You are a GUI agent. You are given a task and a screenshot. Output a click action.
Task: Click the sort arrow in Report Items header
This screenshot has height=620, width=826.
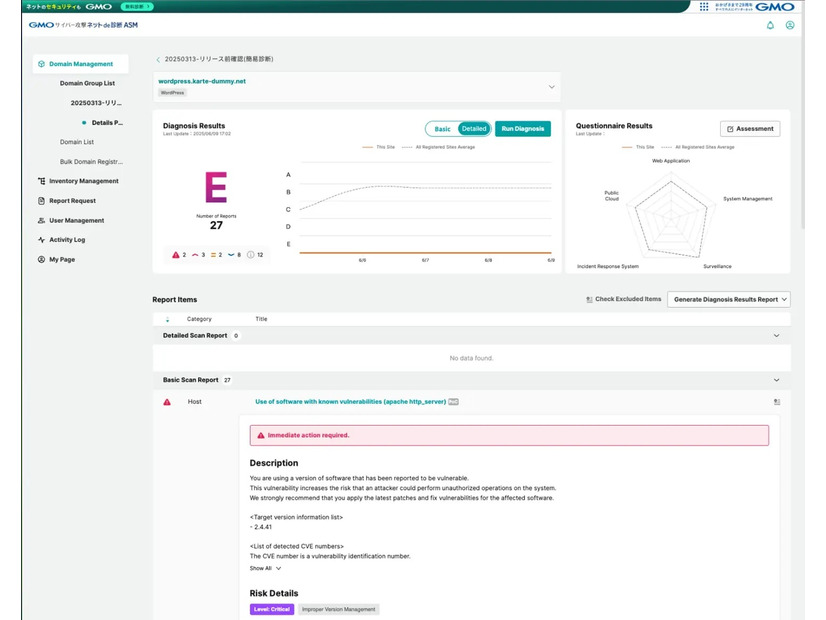pyautogui.click(x=167, y=319)
